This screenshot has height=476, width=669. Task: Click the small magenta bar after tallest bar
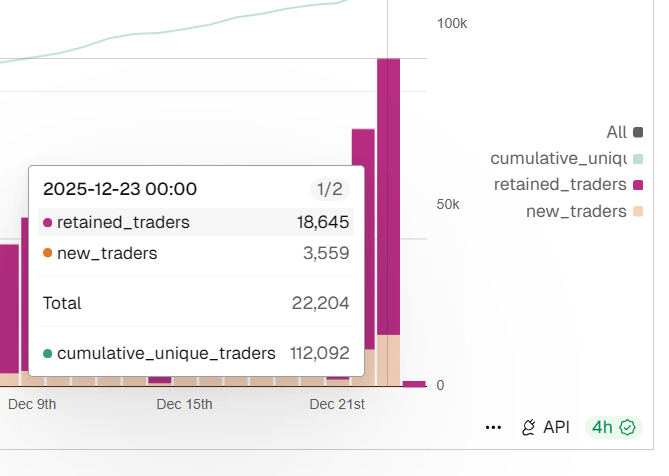point(414,384)
